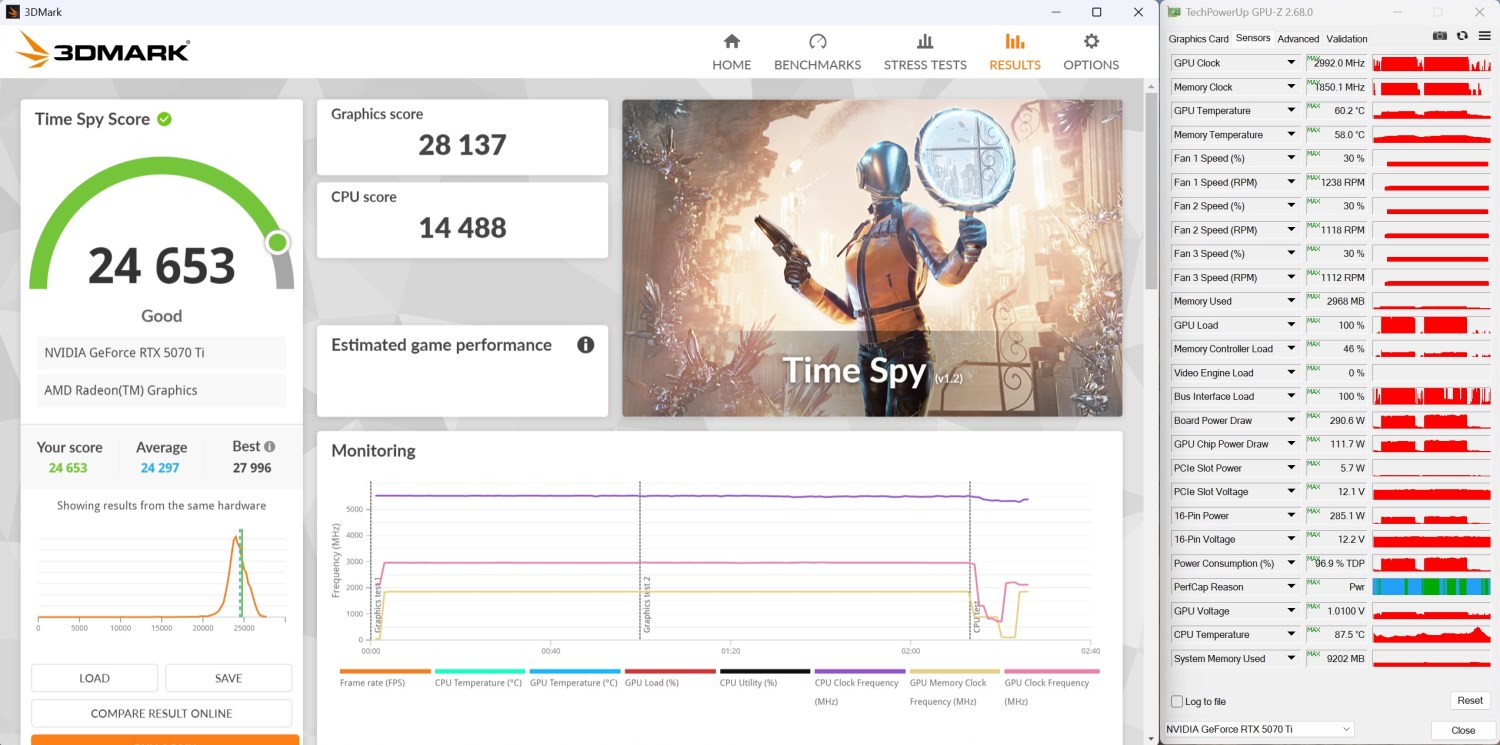Open the GPU Temperature sensor dropdown

(1291, 111)
